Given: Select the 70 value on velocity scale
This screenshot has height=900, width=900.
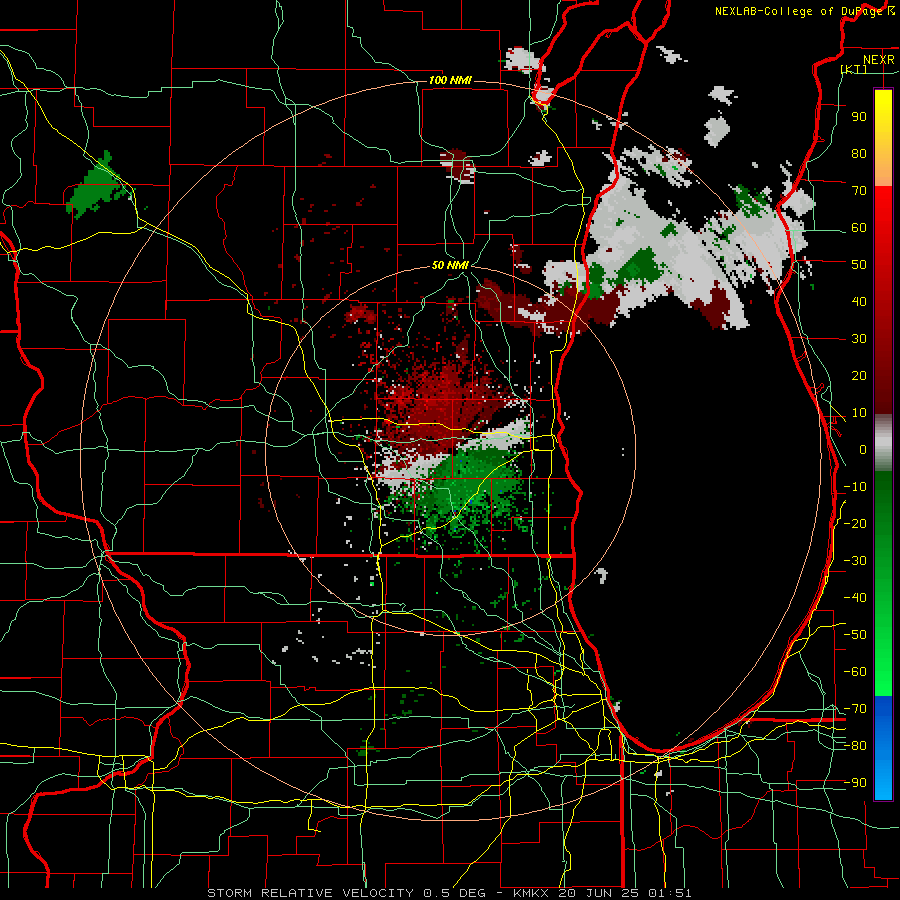Looking at the screenshot, I should pyautogui.click(x=859, y=191).
